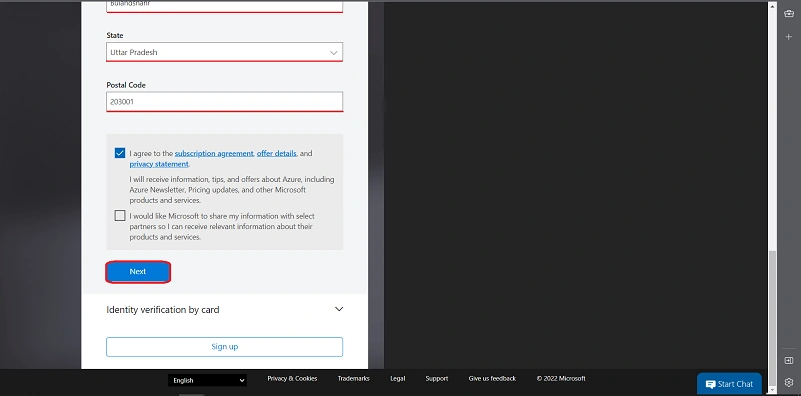Click the city field containing Bulandshahr
Viewport: 801px width, 396px height.
224,6
